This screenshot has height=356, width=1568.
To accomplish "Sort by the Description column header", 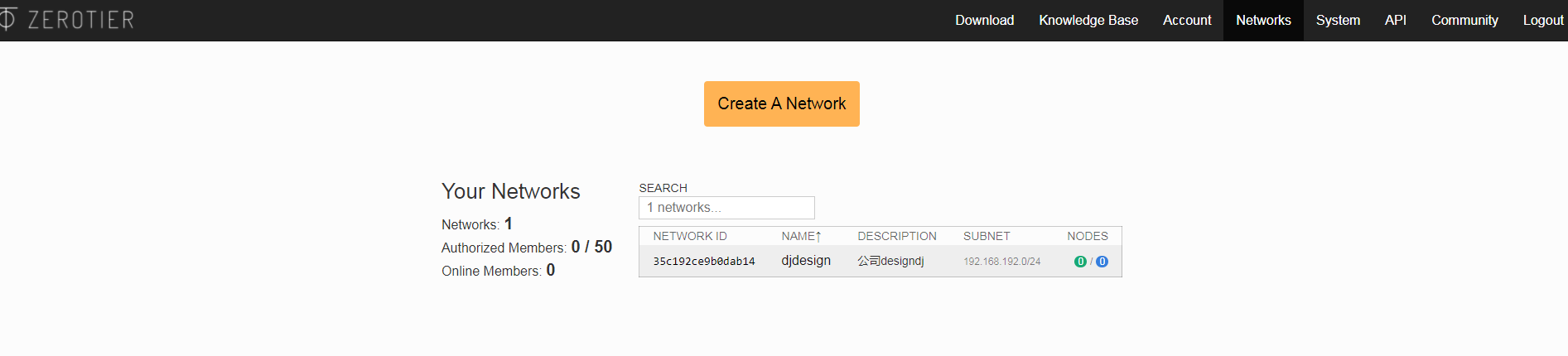I will point(896,236).
